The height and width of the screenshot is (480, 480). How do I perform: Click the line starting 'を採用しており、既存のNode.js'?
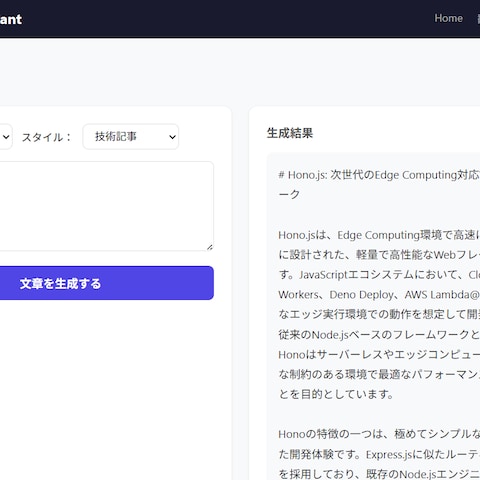(379, 474)
